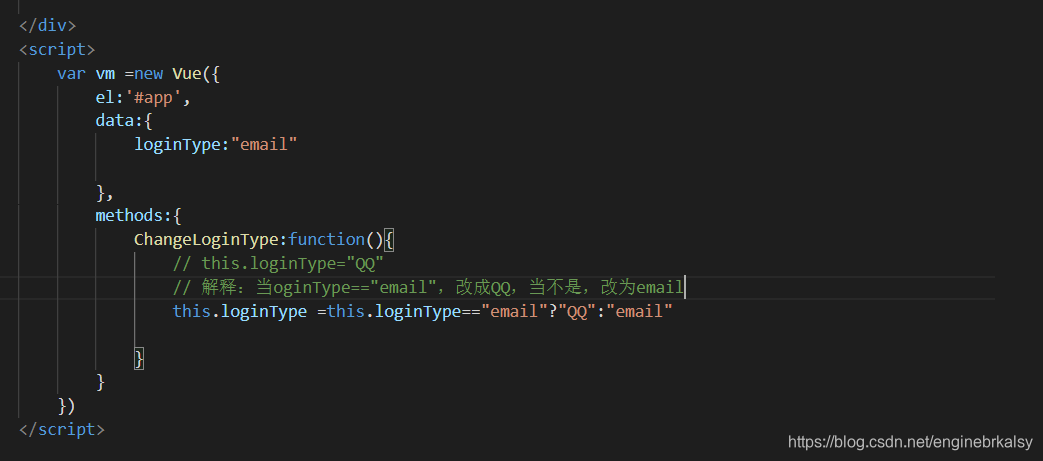
Task: Click the 'methods:{' line
Action: pyautogui.click(x=138, y=216)
